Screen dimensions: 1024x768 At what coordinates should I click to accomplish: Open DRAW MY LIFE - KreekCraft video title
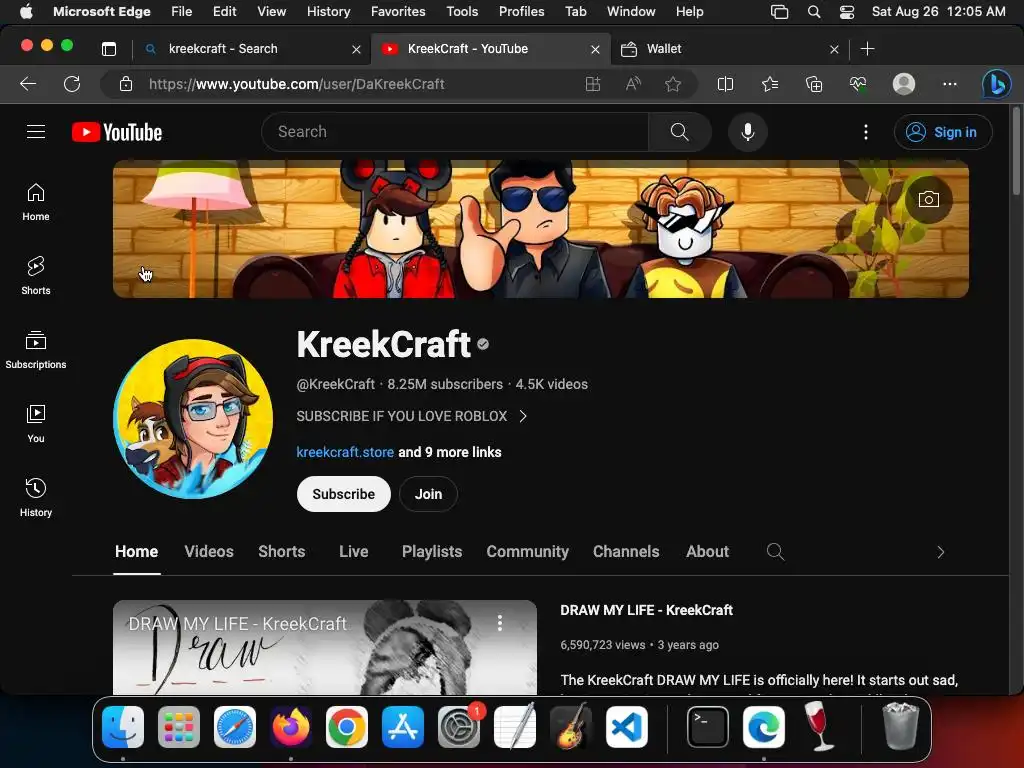pyautogui.click(x=647, y=611)
